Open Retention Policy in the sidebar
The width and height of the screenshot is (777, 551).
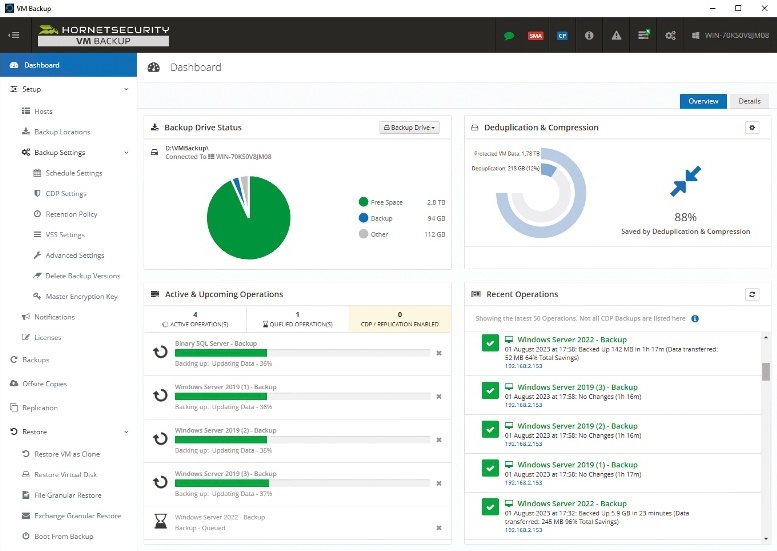(71, 214)
